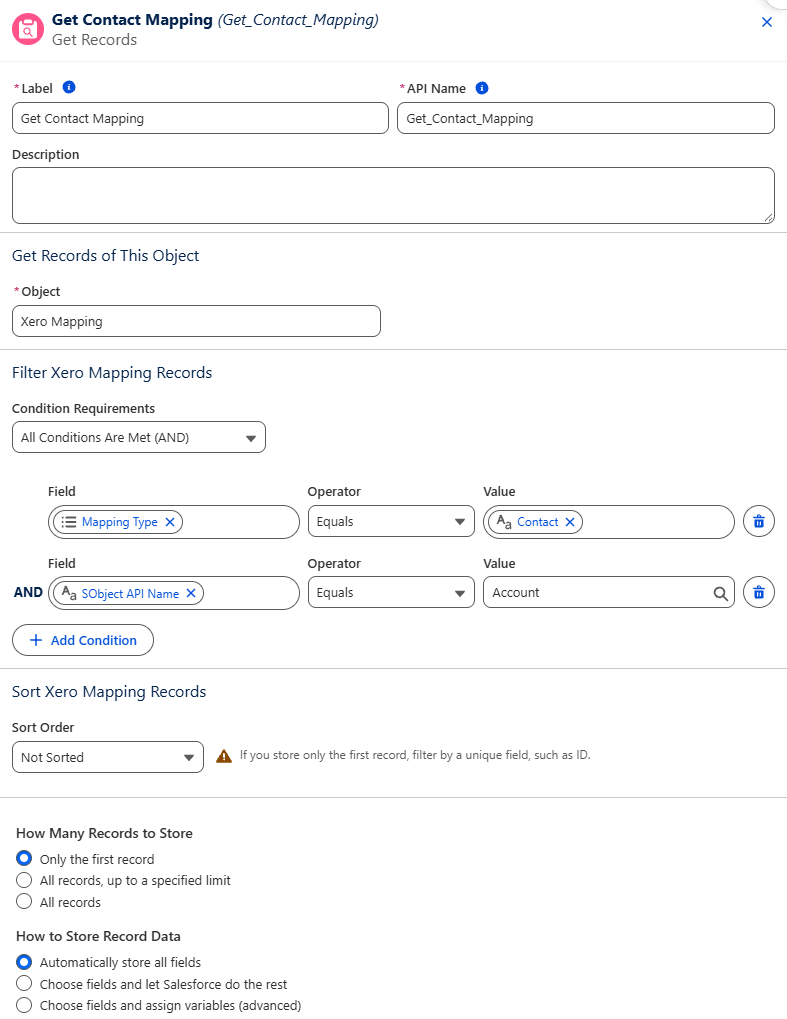Click the AND label before second condition
This screenshot has width=787, height=1019.
(x=28, y=592)
